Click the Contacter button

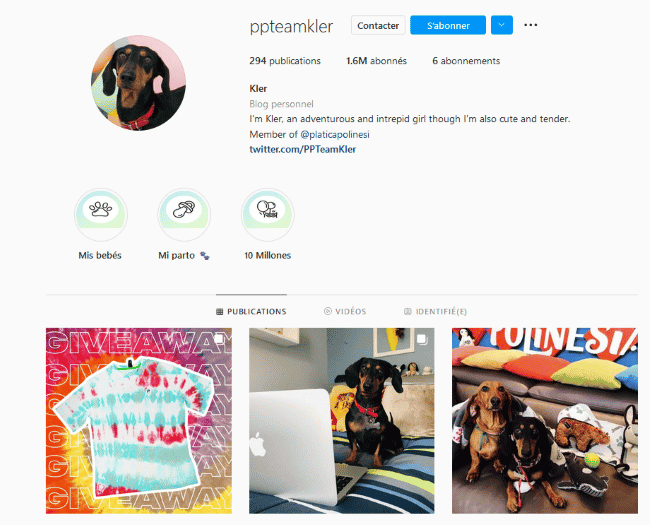(378, 25)
